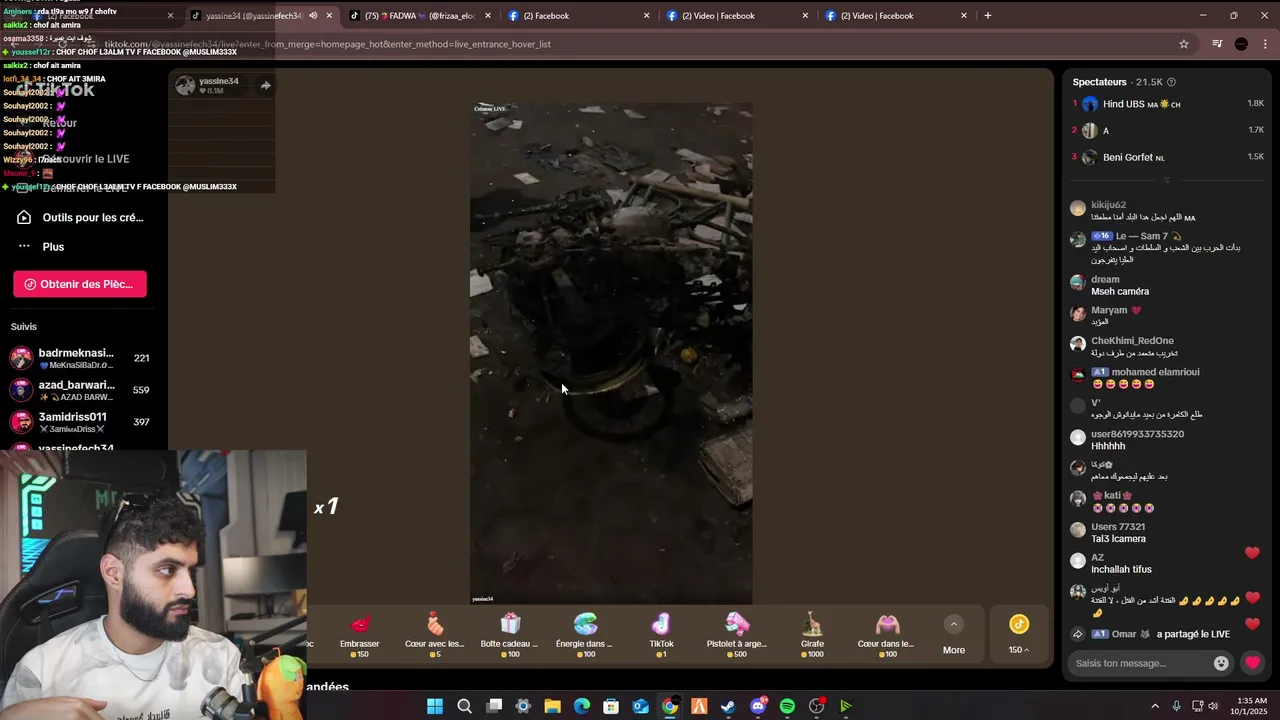The image size is (1280, 720).
Task: Open the Windows Start menu
Action: [435, 706]
